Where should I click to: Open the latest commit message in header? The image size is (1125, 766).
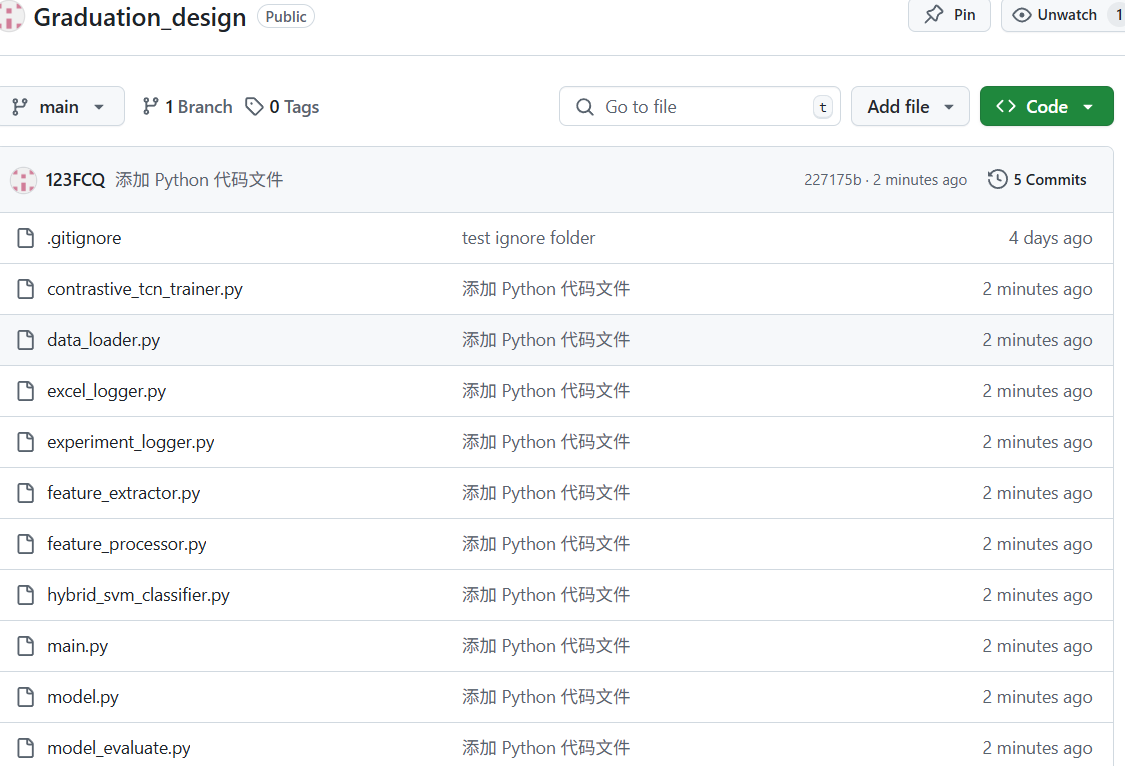[199, 179]
